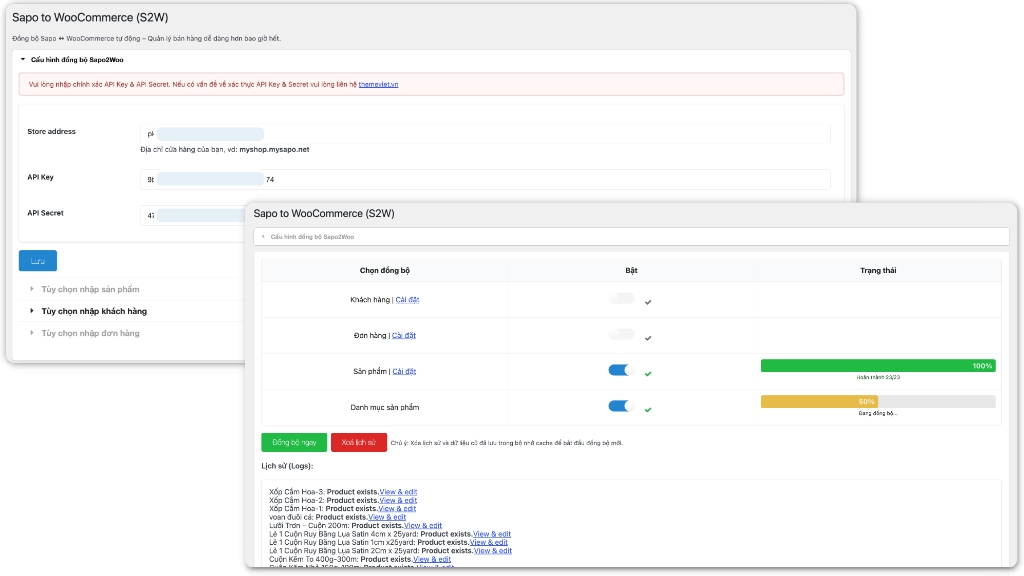The image size is (1024, 576).
Task: Click green checkmark in Danh mục sản phẩm row
Action: coord(648,410)
